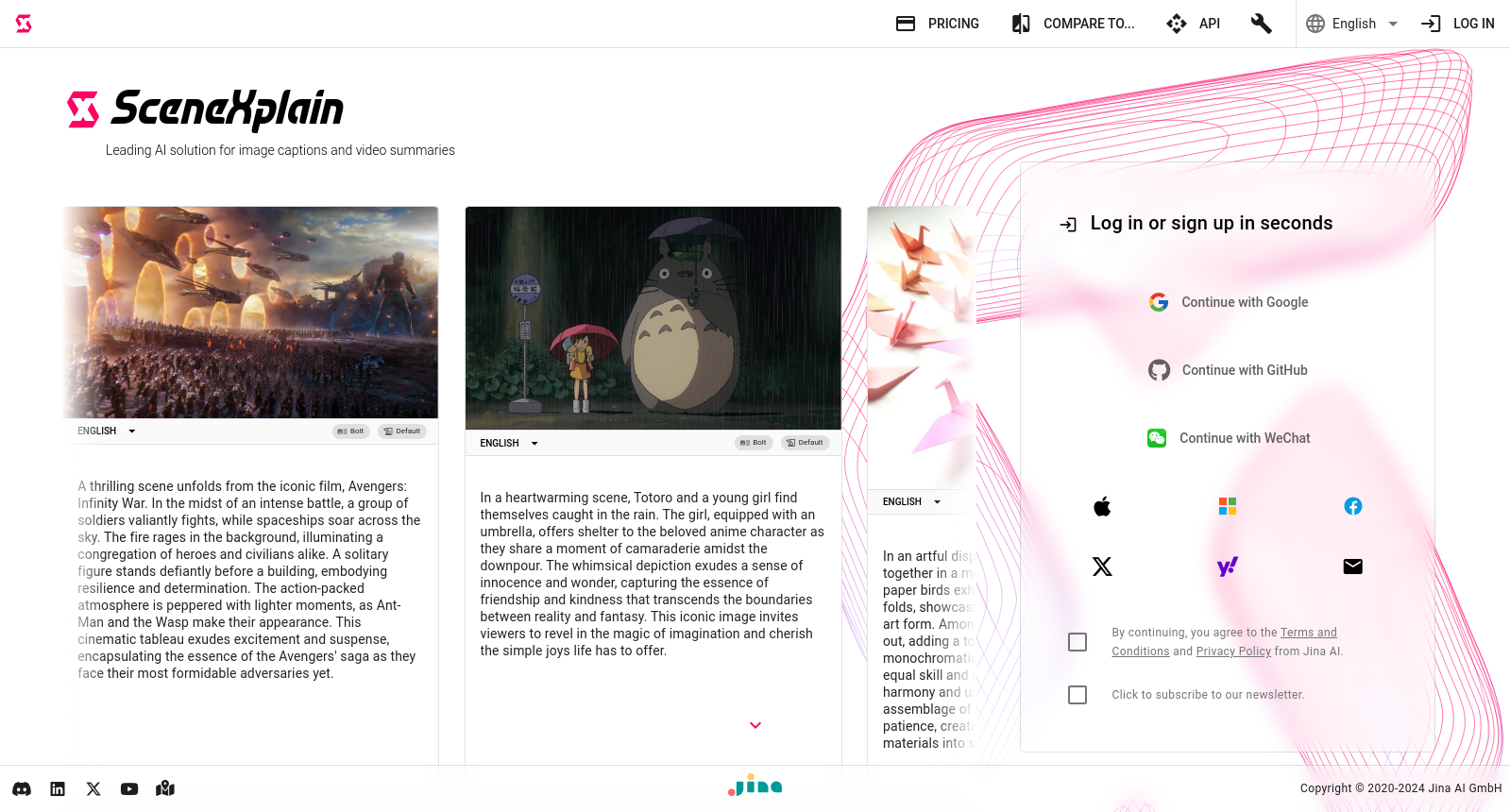Click the large SceneXplain heading logo
Screen dimensions: 1510x812
point(206,110)
